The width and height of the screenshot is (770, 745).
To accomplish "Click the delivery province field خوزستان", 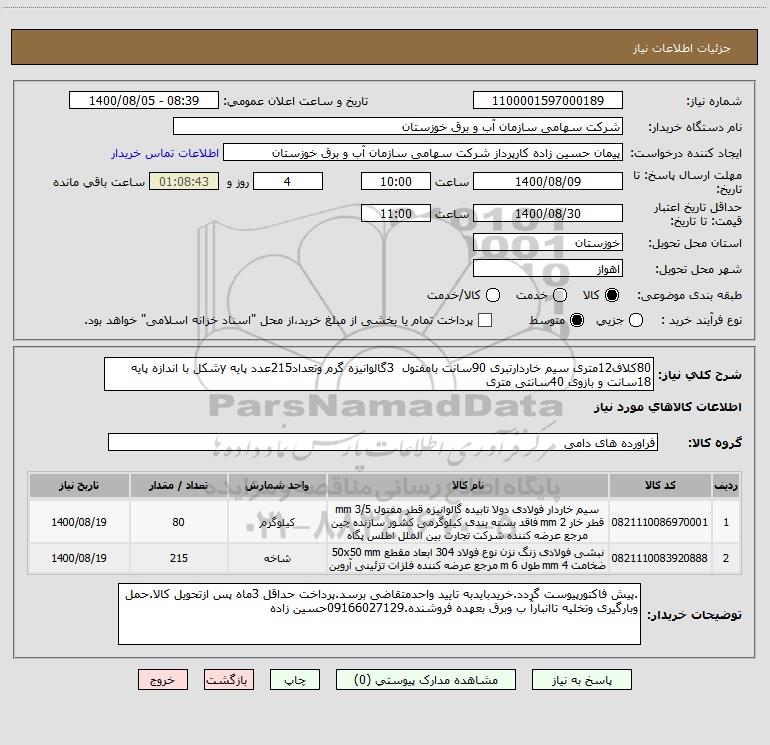I will (548, 243).
